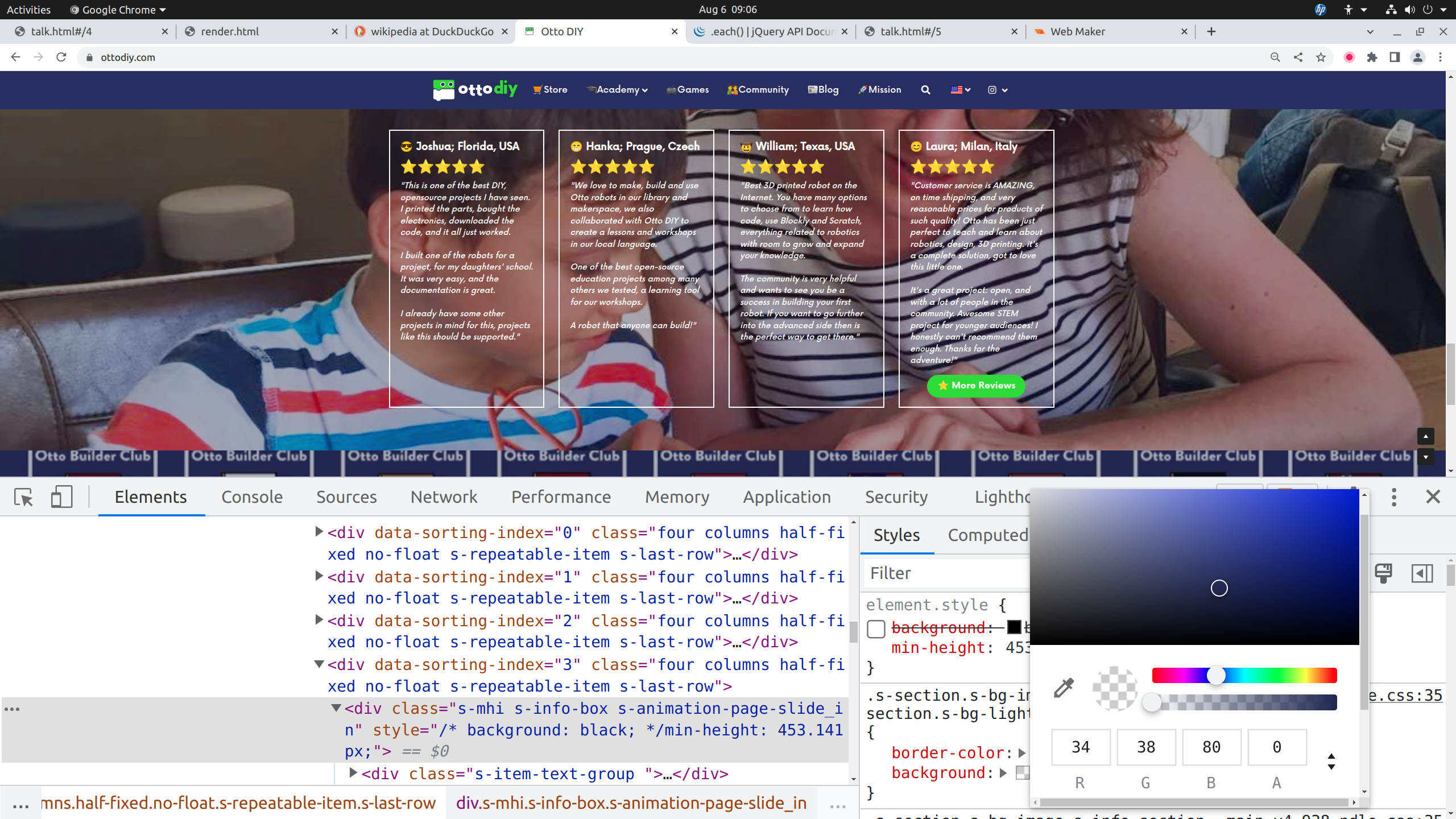Switch to the Console tab

coord(252,497)
